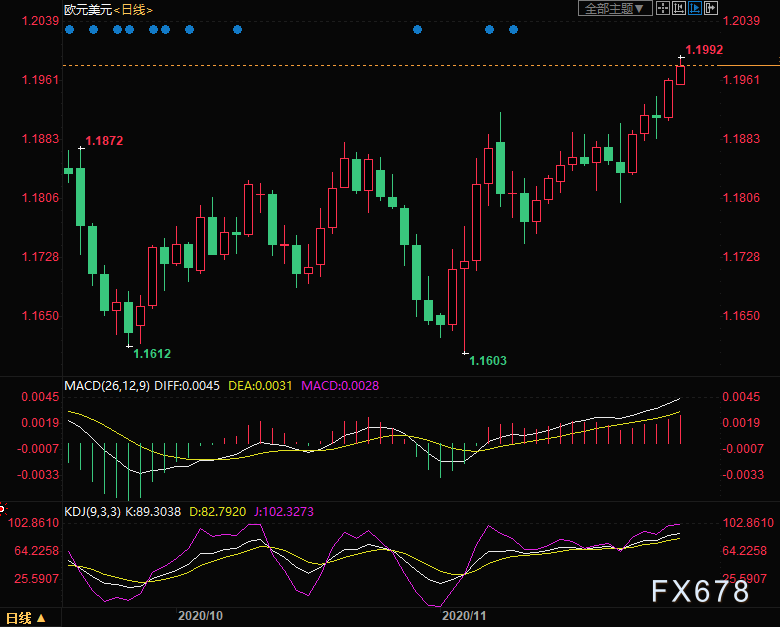Click the 2020/11 date on time axis
Viewport: 780px width, 627px height.
click(x=463, y=618)
